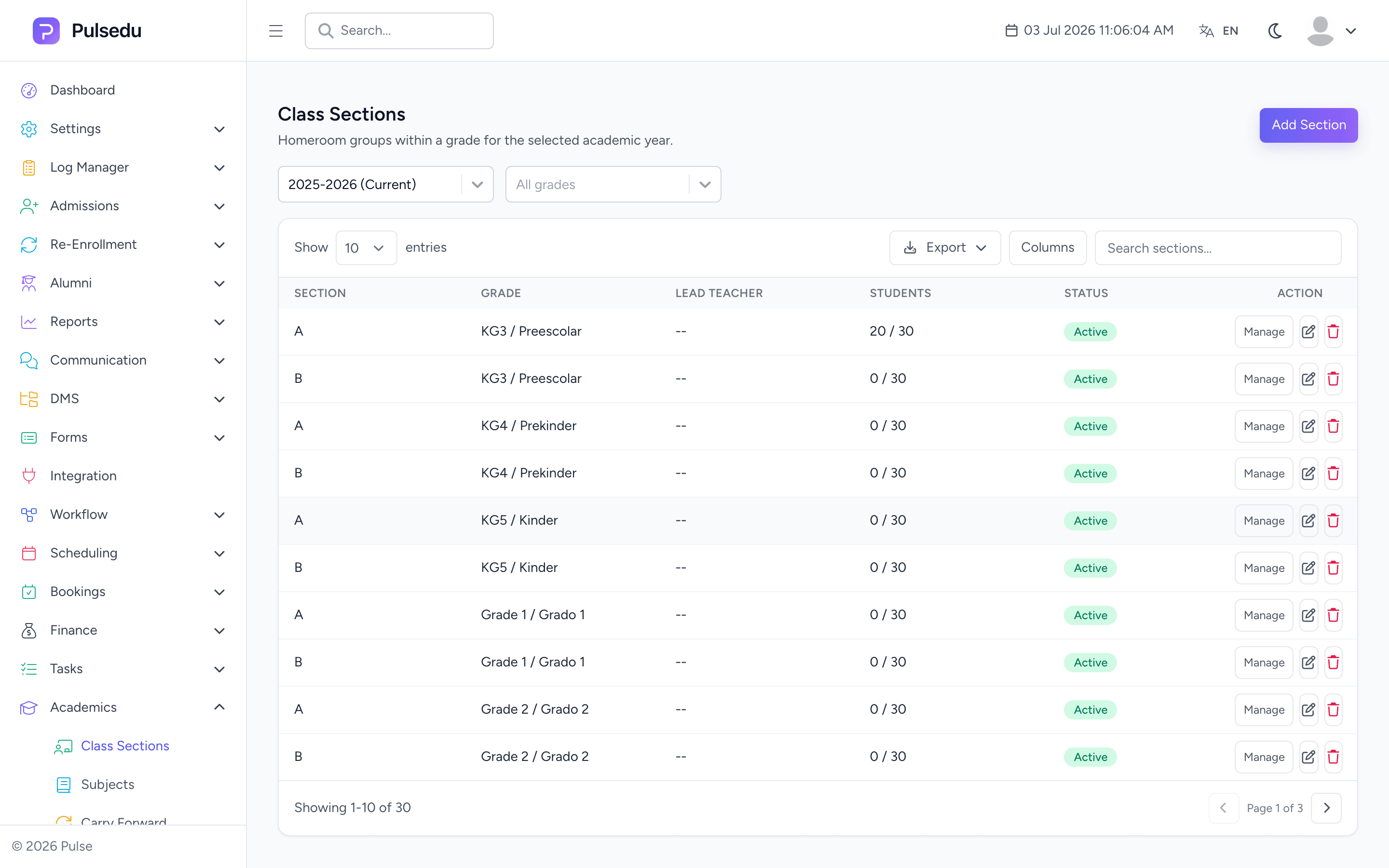Delete section B of Grade 1 / Grado 1
The width and height of the screenshot is (1389, 868).
coord(1333,662)
